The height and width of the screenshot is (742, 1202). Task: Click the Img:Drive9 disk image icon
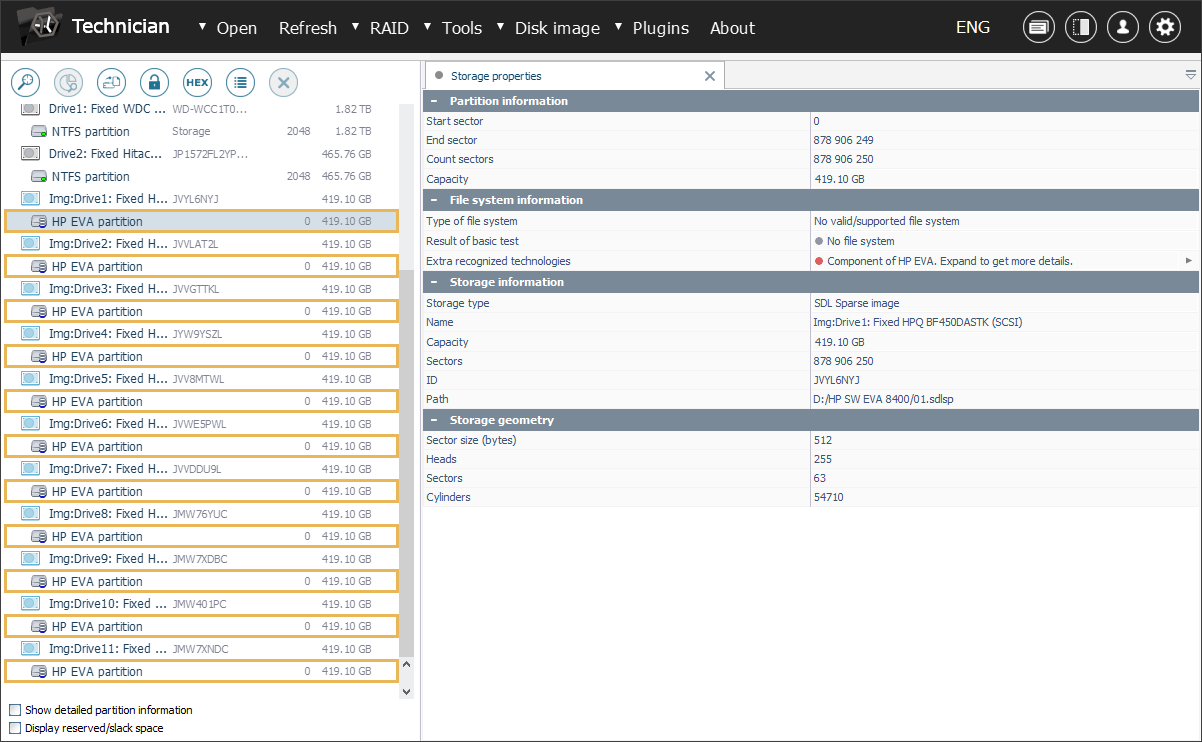click(31, 559)
